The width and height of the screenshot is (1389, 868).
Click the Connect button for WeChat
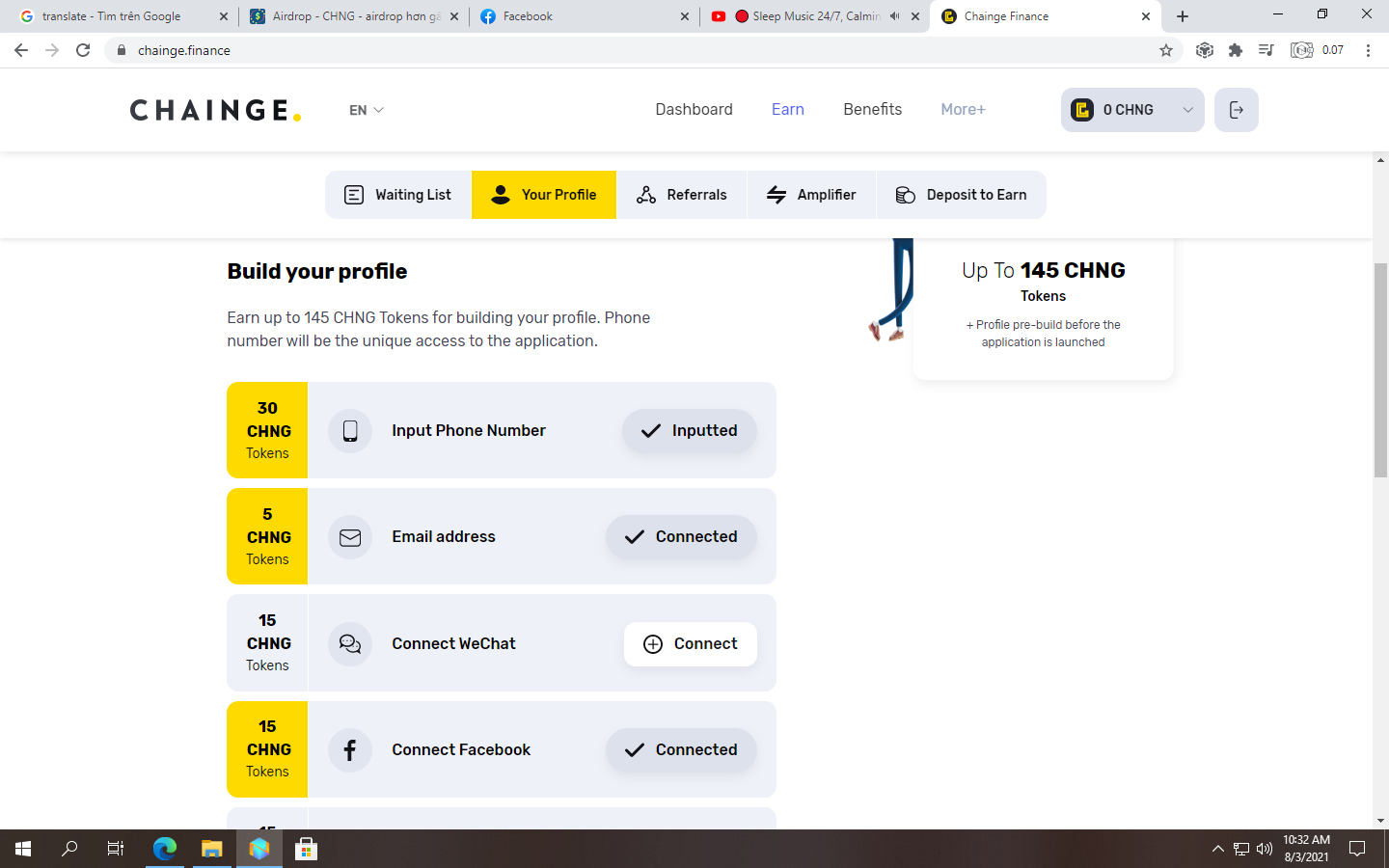coord(691,644)
